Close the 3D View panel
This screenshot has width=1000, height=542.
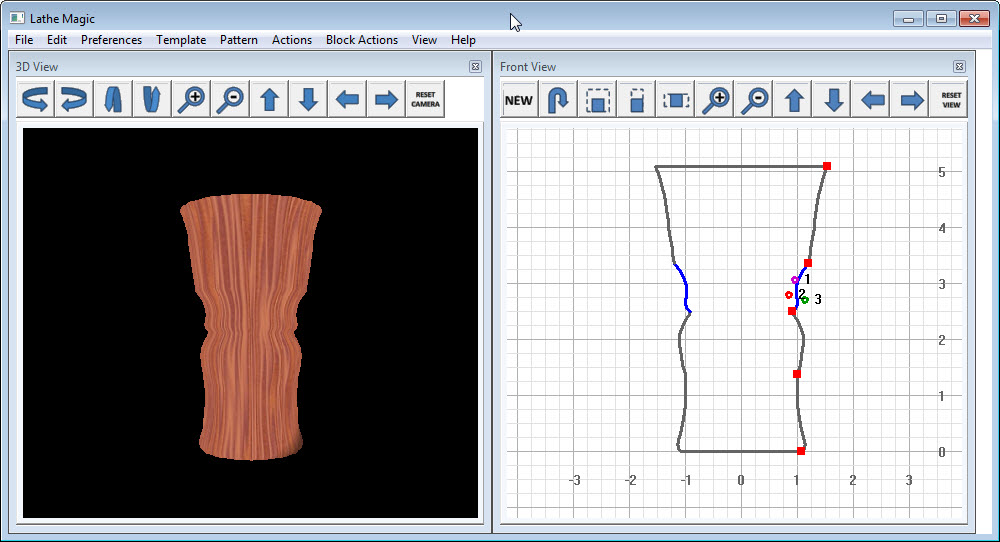[x=475, y=67]
